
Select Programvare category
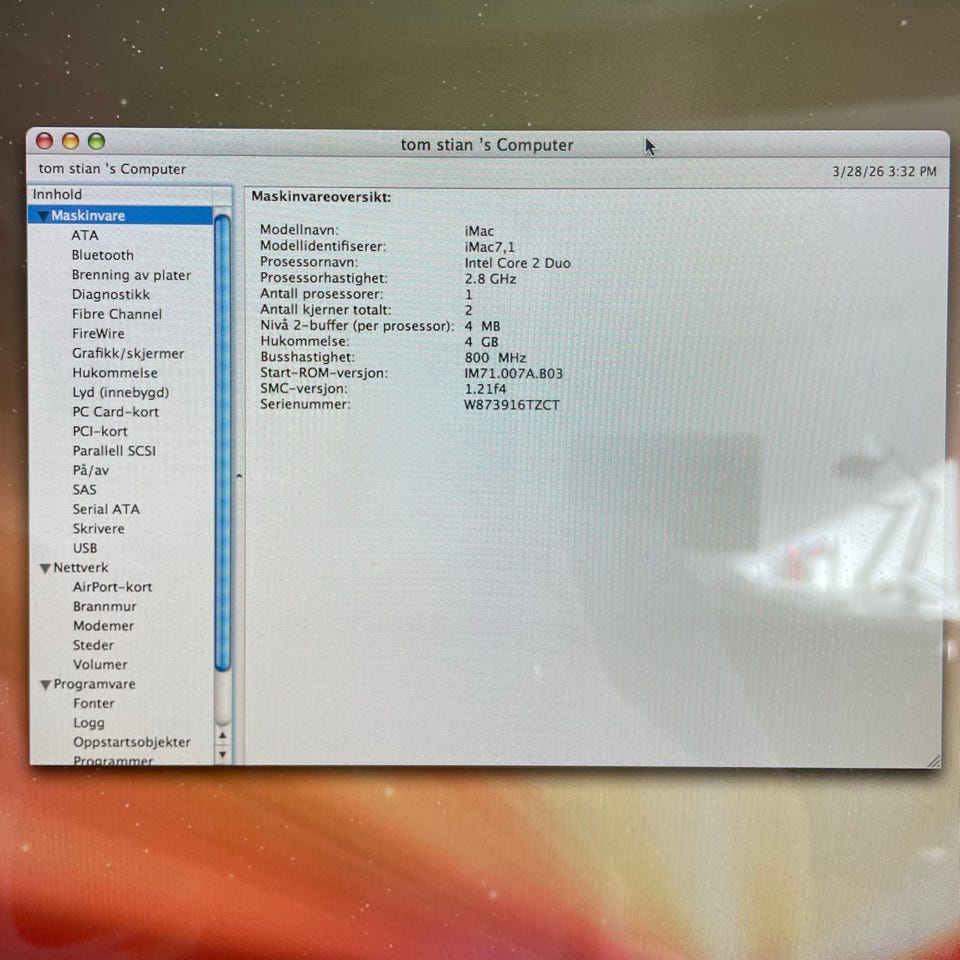pyautogui.click(x=94, y=684)
